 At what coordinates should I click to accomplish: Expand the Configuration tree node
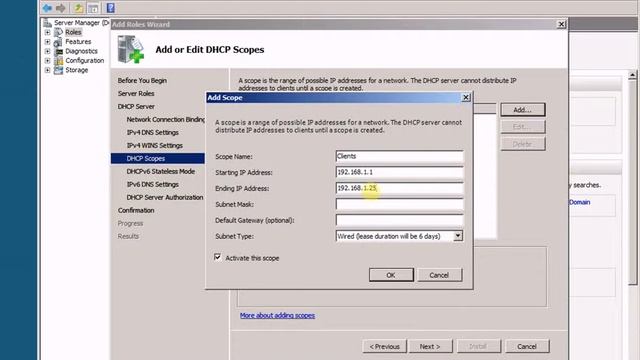coord(47,60)
